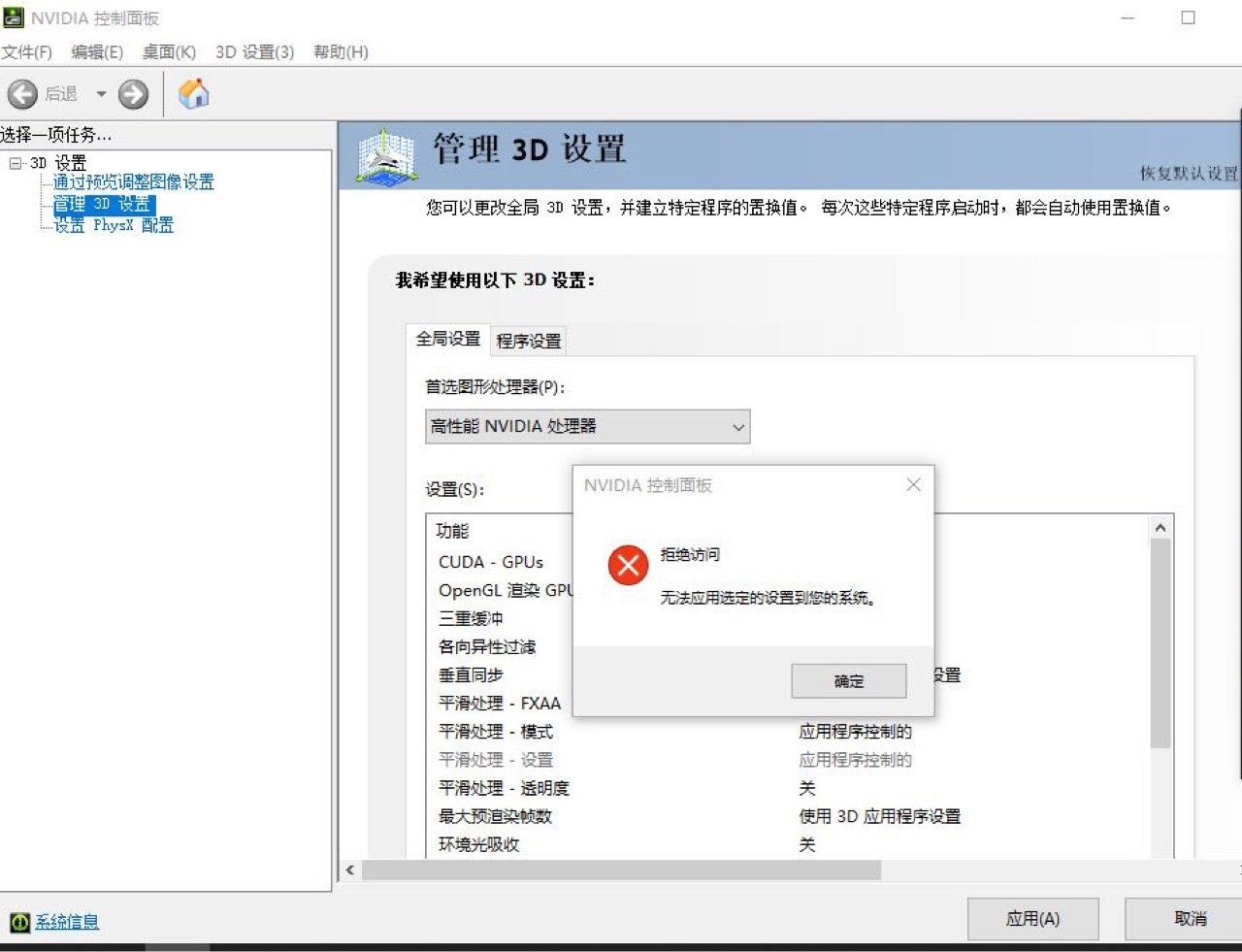Open the 帮助(H) menu
The width and height of the screenshot is (1242, 952).
coord(341,51)
